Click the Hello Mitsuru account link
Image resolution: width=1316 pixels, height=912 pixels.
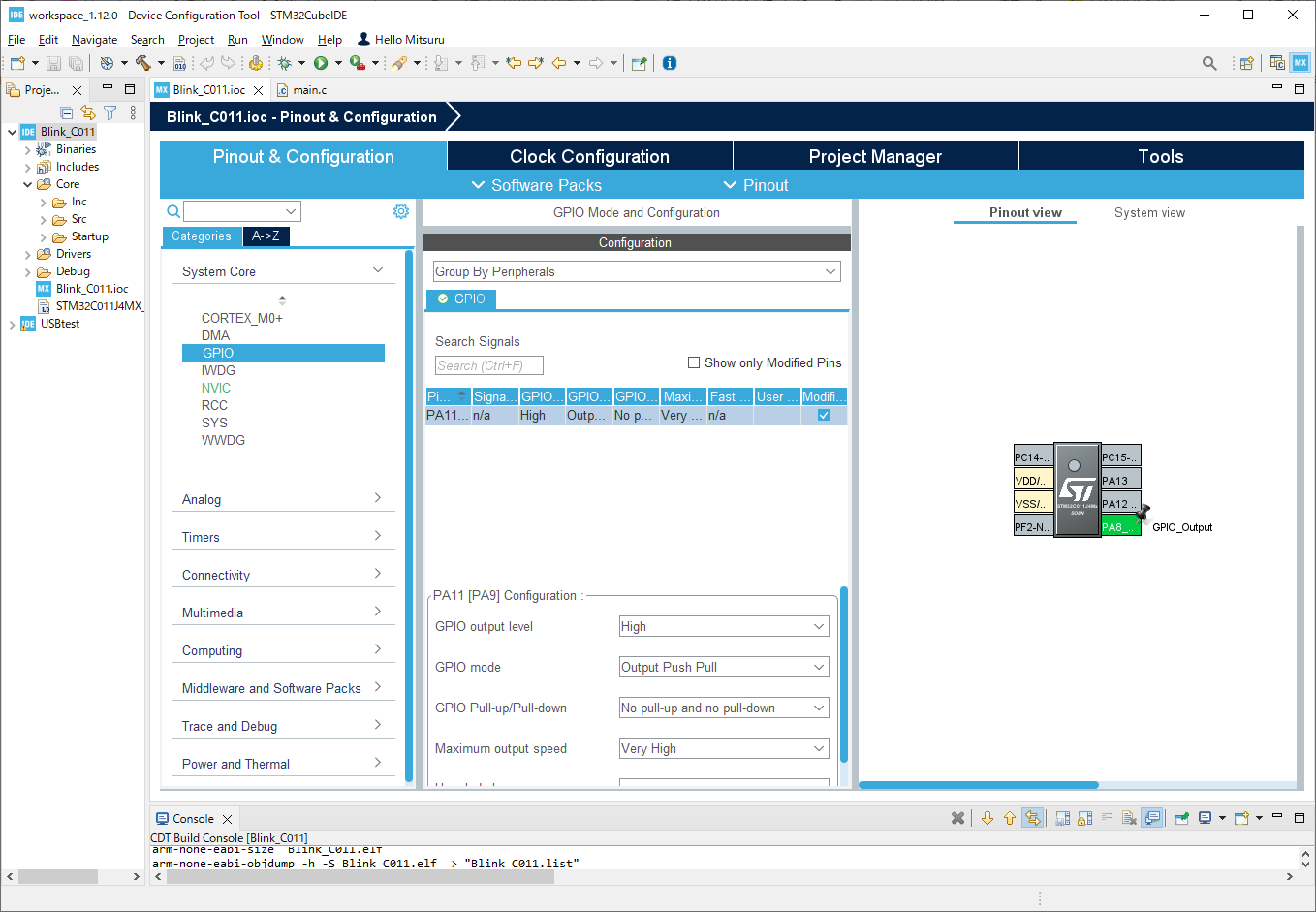click(401, 40)
